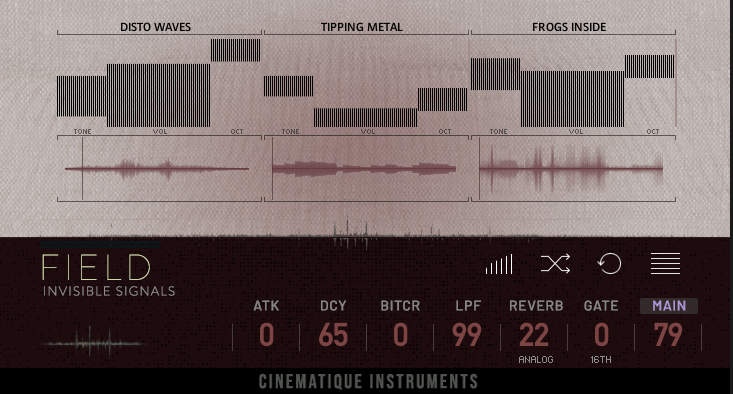This screenshot has width=733, height=394.
Task: Adjust the TIPPING METAL OCT bar
Action: (443, 100)
